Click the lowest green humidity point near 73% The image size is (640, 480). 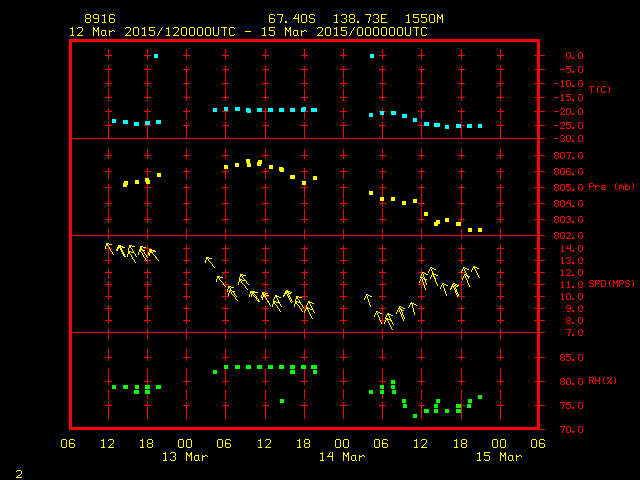[415, 416]
